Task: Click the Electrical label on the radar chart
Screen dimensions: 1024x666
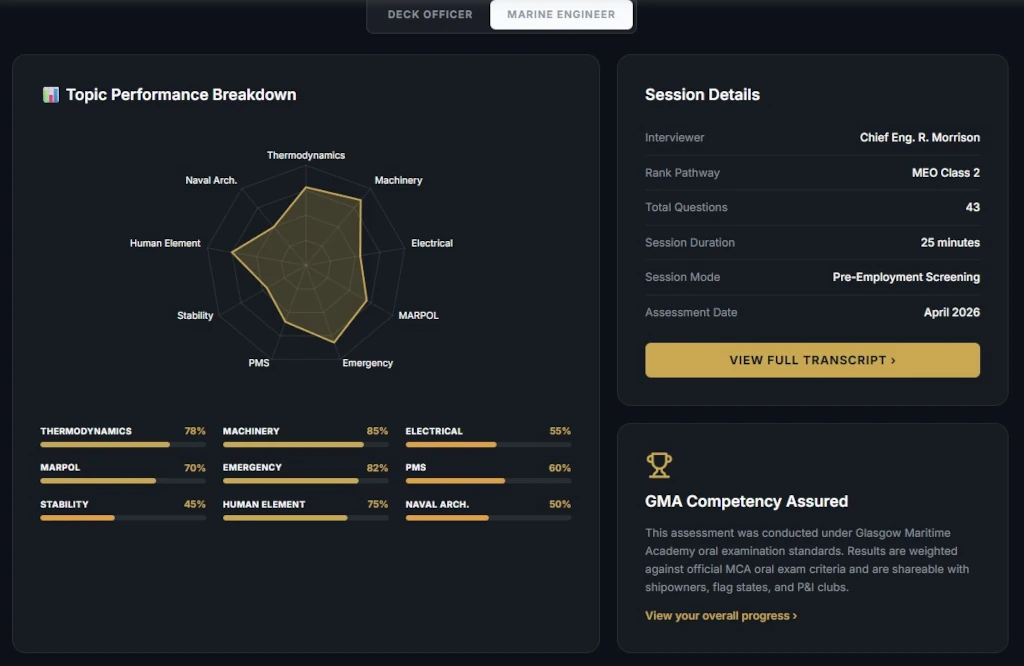Action: (x=432, y=243)
